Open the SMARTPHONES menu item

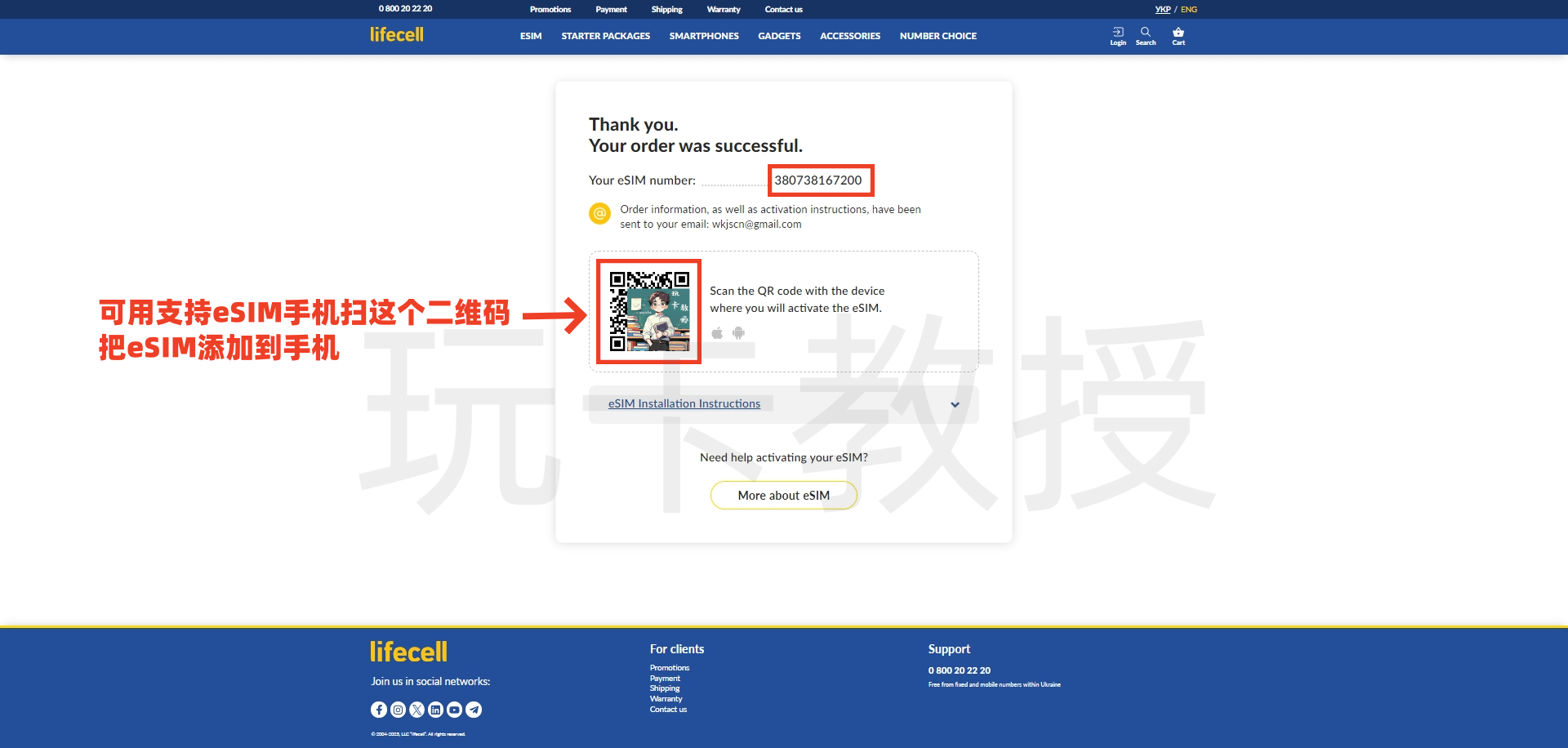pyautogui.click(x=704, y=36)
